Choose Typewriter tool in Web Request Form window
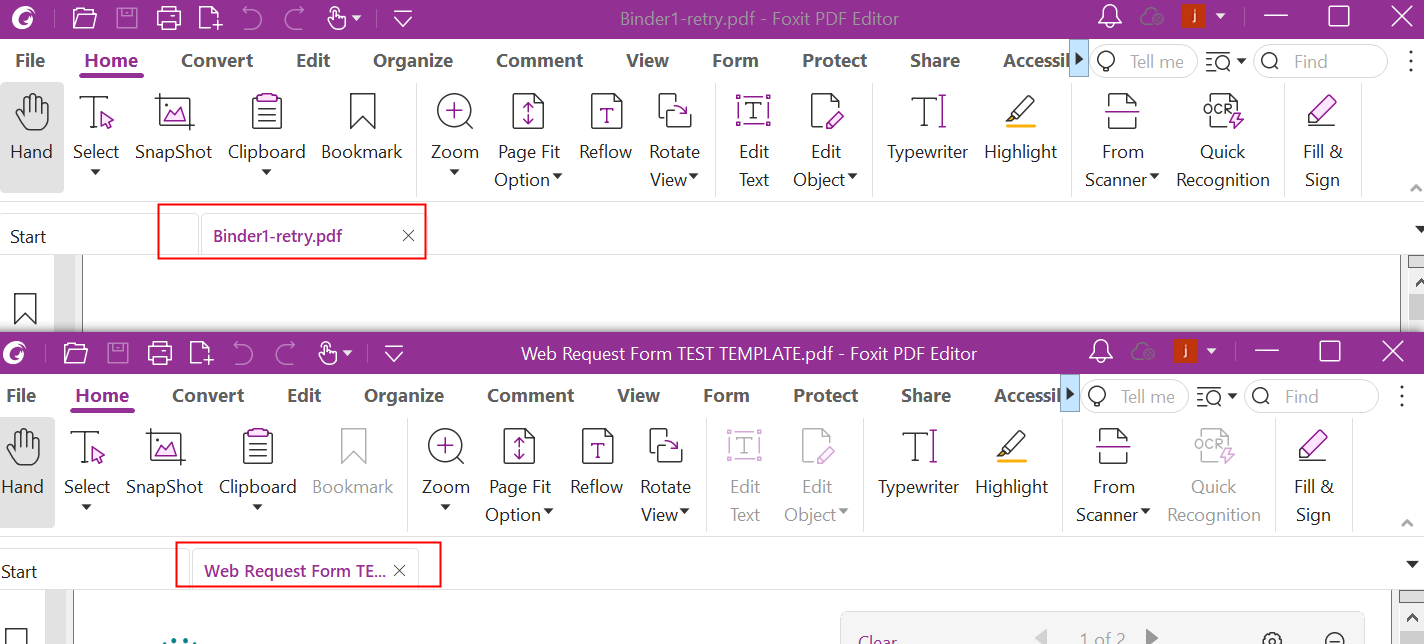 coord(918,463)
